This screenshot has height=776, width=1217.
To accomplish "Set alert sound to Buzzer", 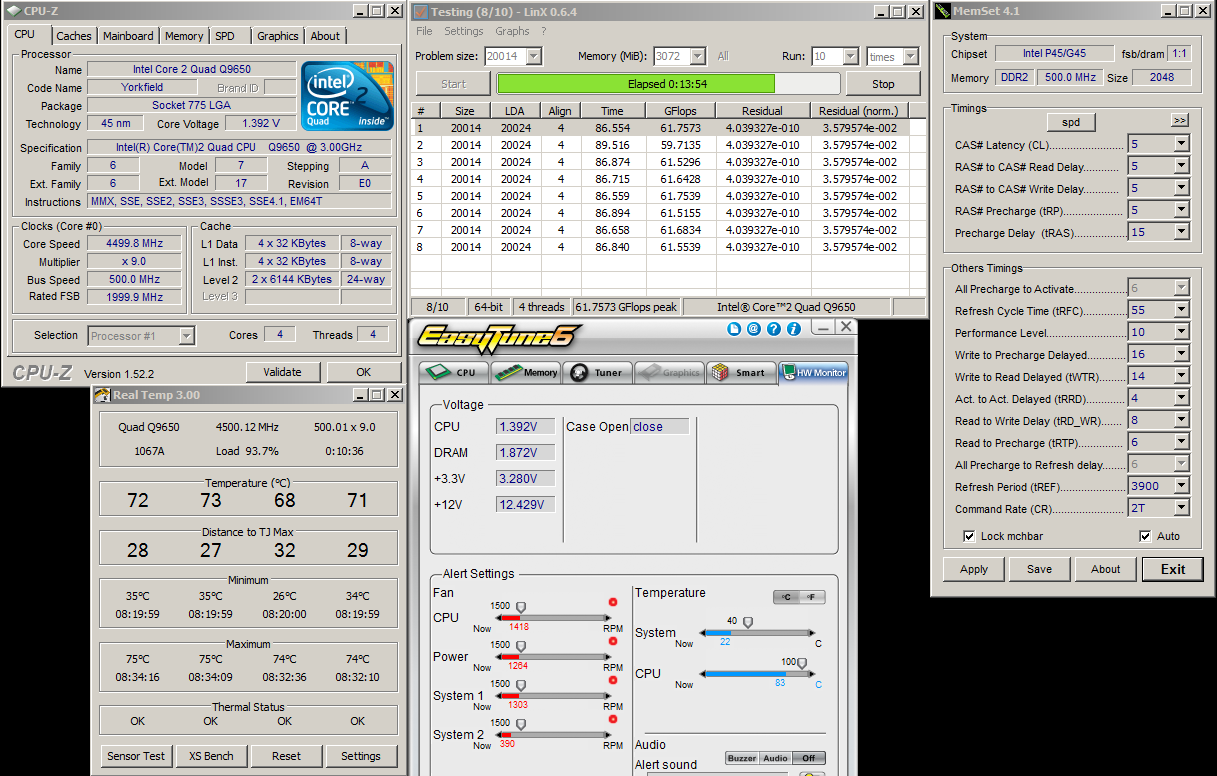I will click(742, 758).
